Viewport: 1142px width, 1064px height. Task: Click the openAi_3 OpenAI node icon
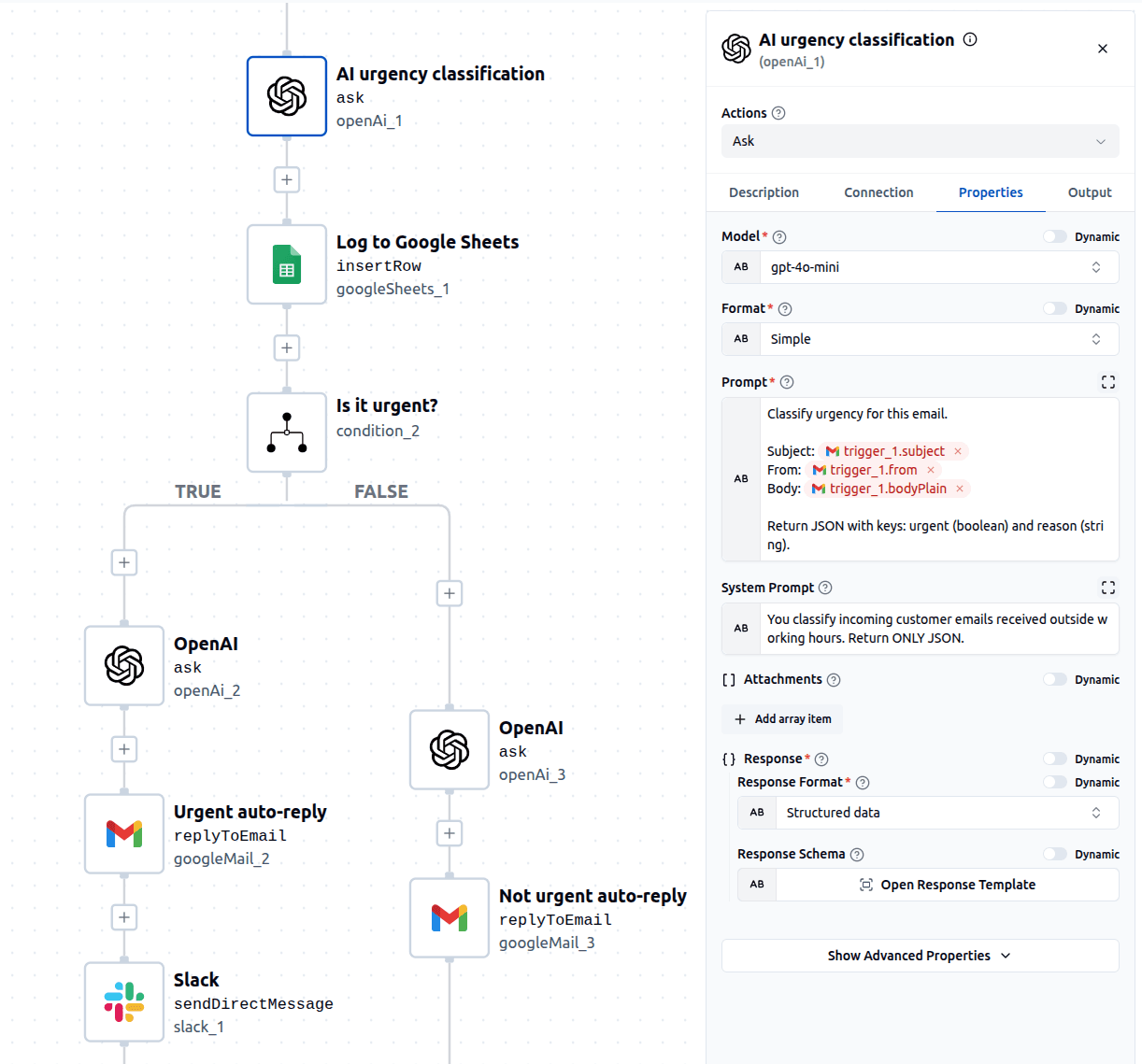[x=450, y=750]
